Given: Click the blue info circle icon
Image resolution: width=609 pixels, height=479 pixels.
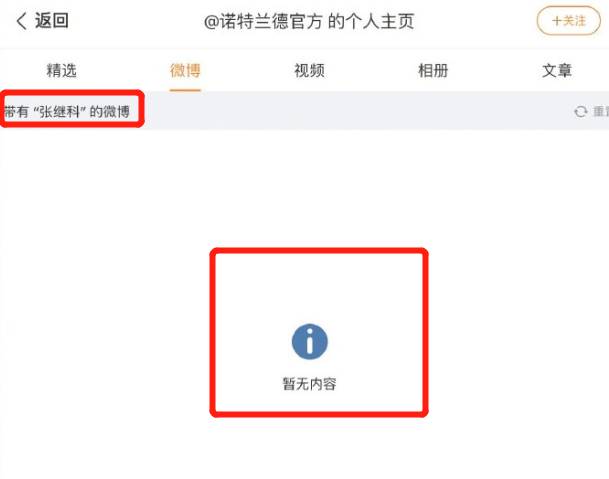Looking at the screenshot, I should pos(310,341).
